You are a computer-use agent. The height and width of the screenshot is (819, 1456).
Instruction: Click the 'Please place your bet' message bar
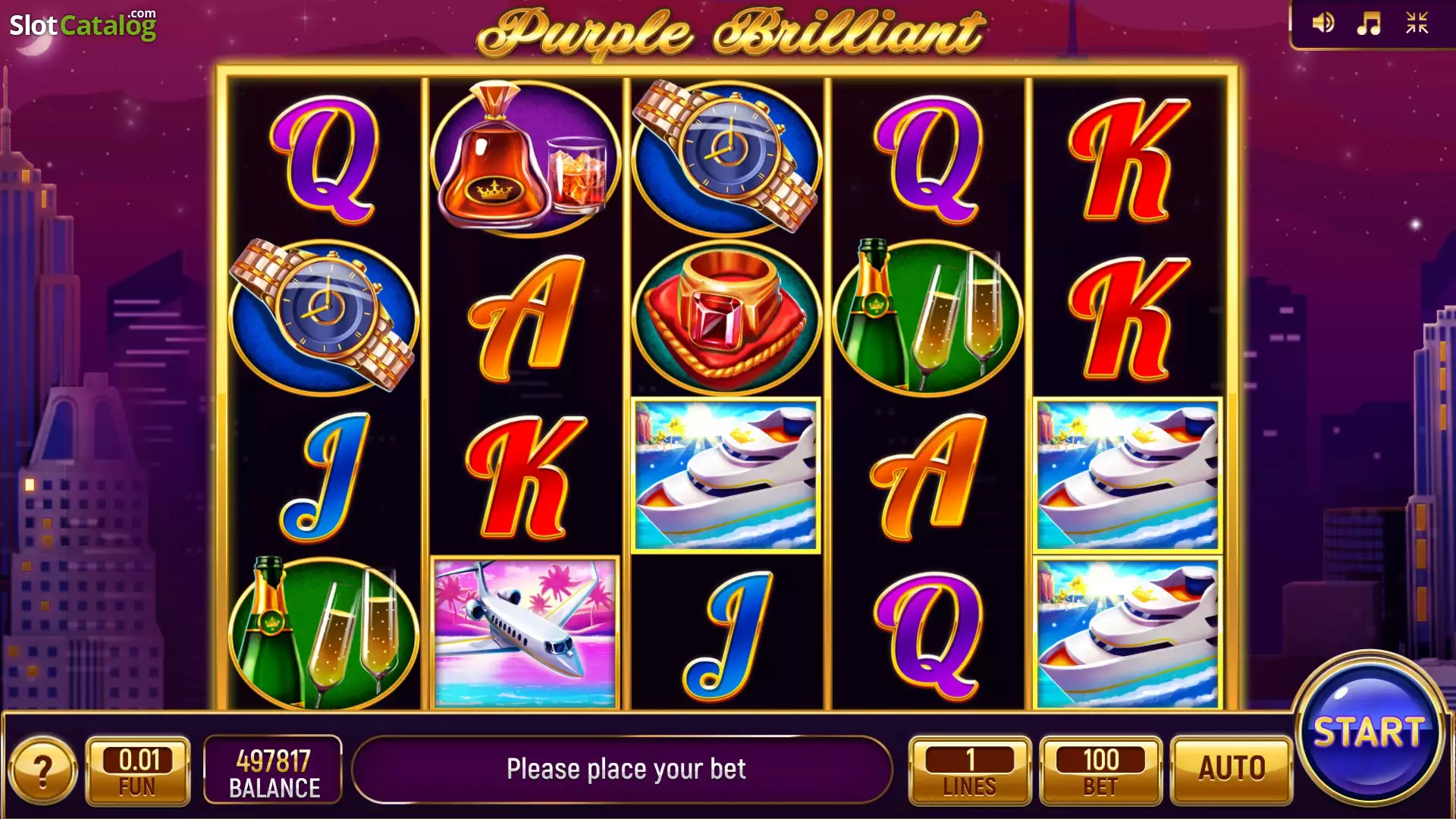click(623, 770)
